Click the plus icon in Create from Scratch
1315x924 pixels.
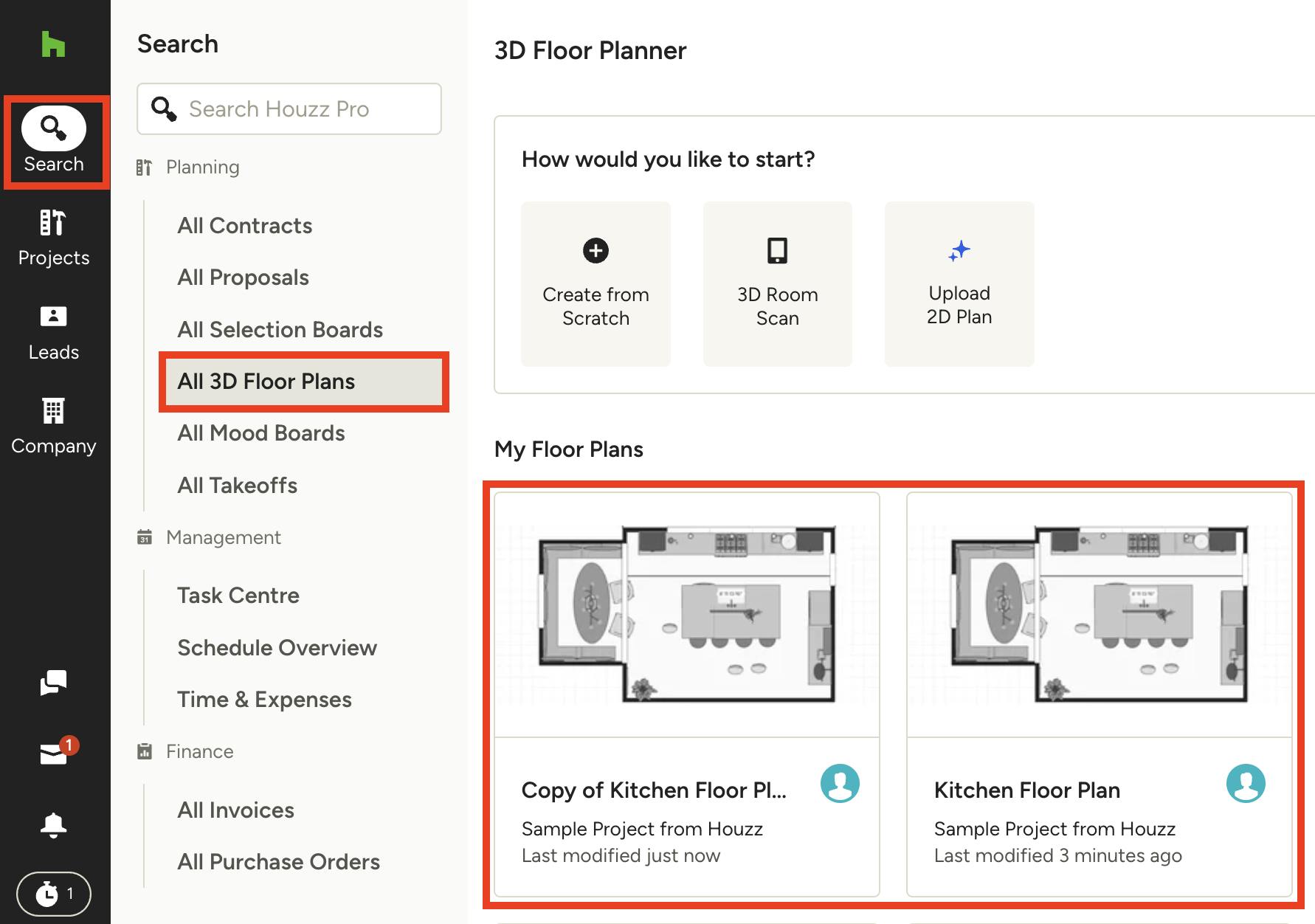[596, 250]
